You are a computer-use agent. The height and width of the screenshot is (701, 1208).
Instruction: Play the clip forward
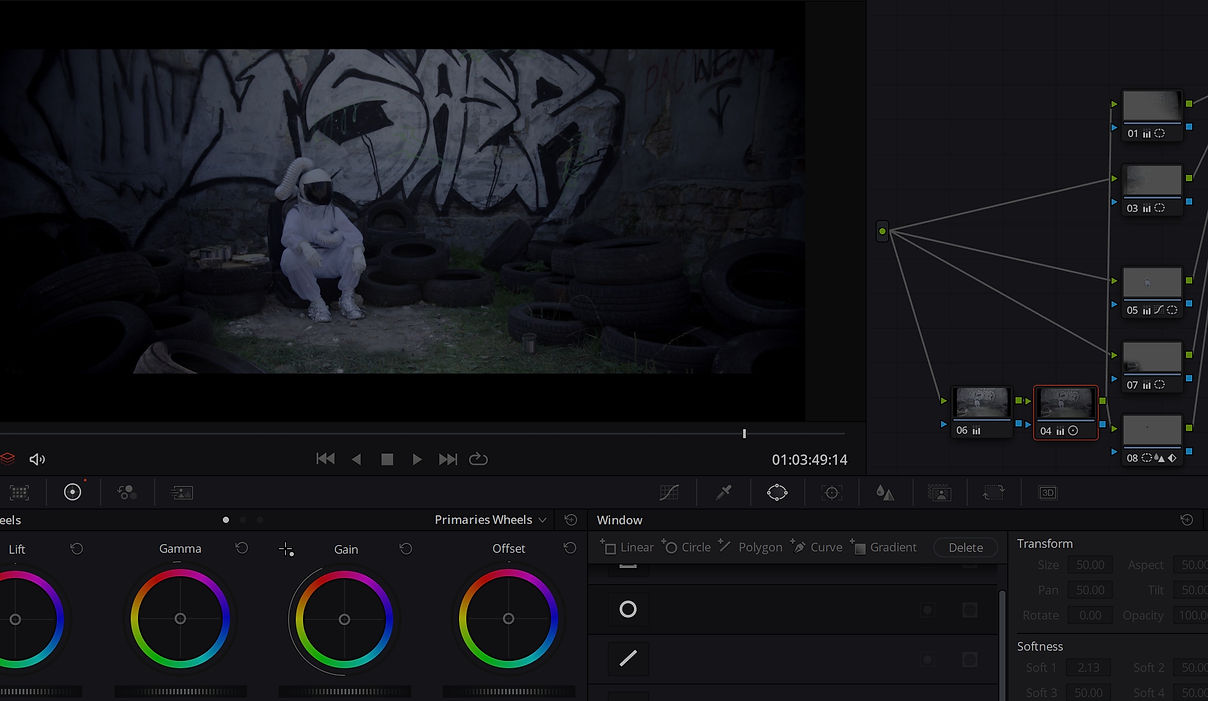tap(417, 459)
